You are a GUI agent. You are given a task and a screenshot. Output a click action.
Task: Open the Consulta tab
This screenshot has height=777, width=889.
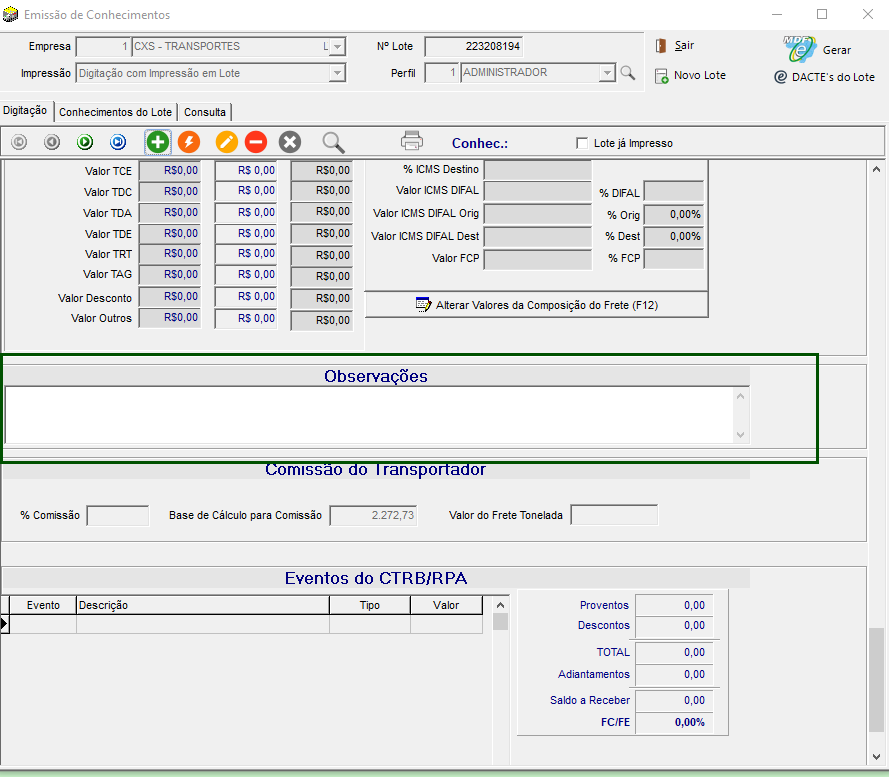(205, 112)
